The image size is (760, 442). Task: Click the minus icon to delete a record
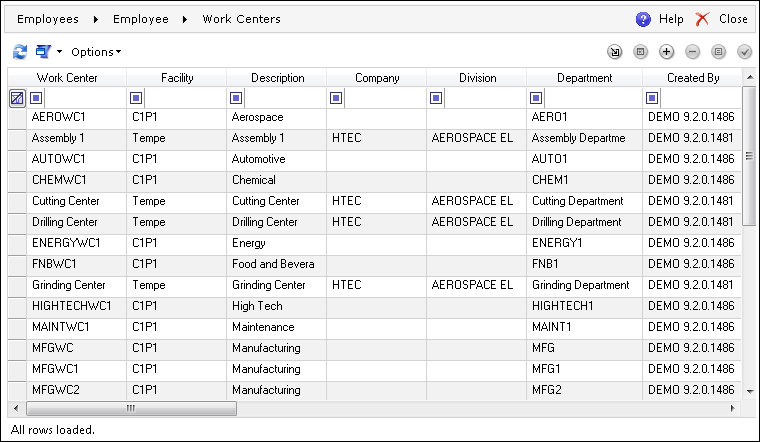693,52
